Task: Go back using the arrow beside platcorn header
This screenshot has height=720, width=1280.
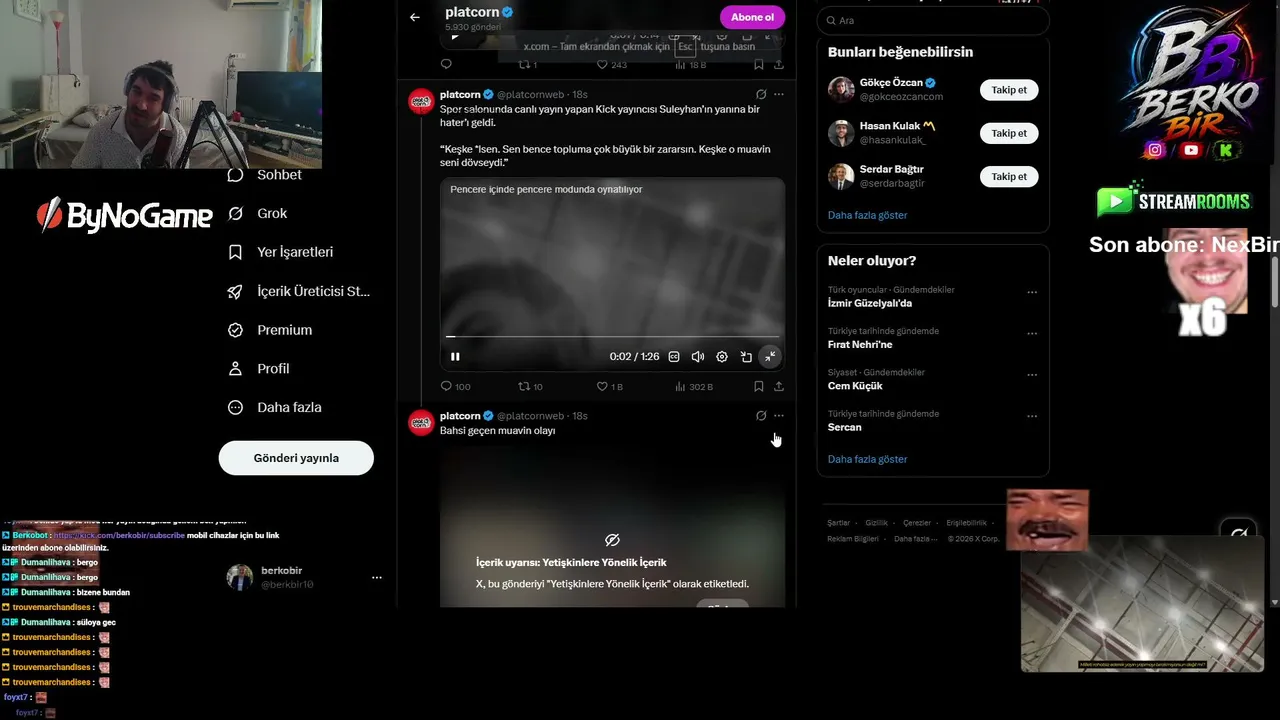Action: 415,17
